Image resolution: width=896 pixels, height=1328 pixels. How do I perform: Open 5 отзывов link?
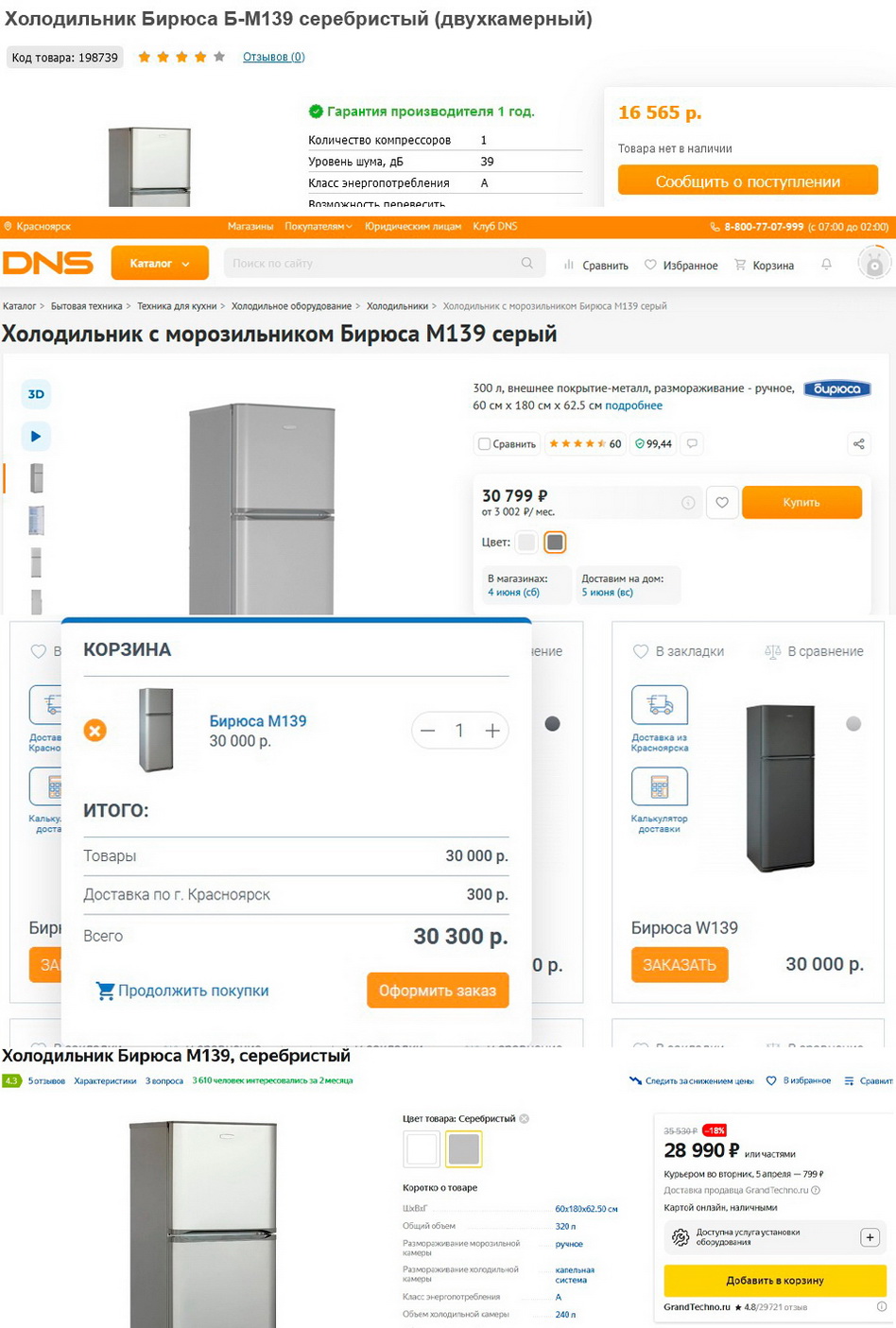pyautogui.click(x=46, y=1080)
